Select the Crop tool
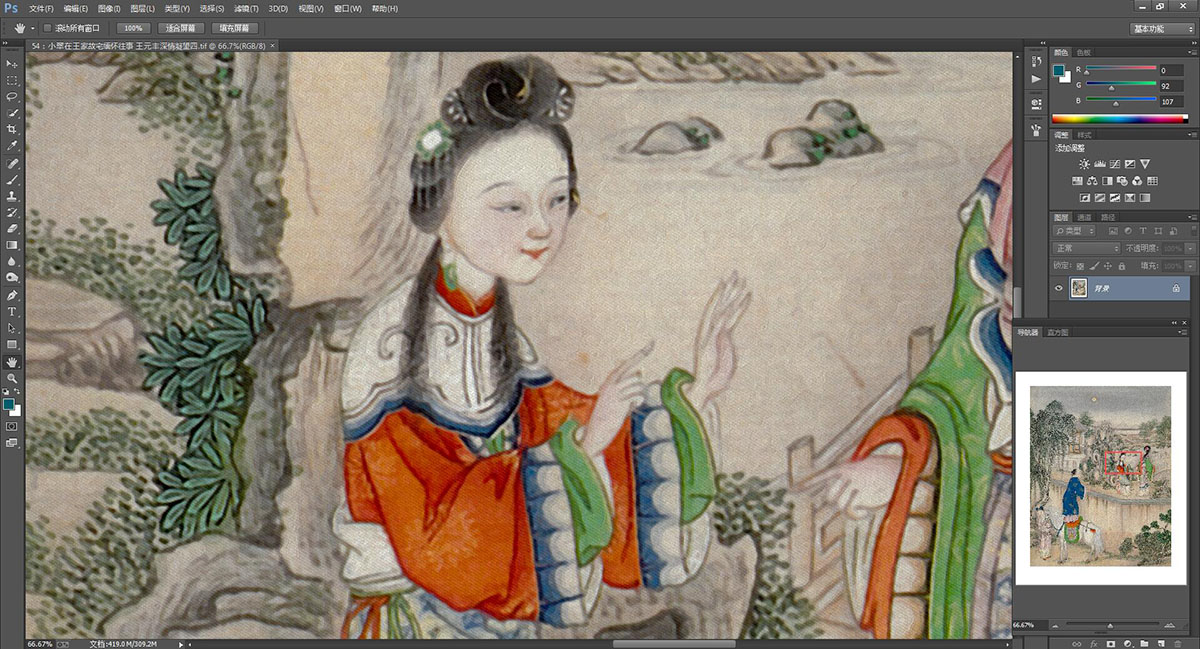1200x649 pixels. (x=12, y=130)
